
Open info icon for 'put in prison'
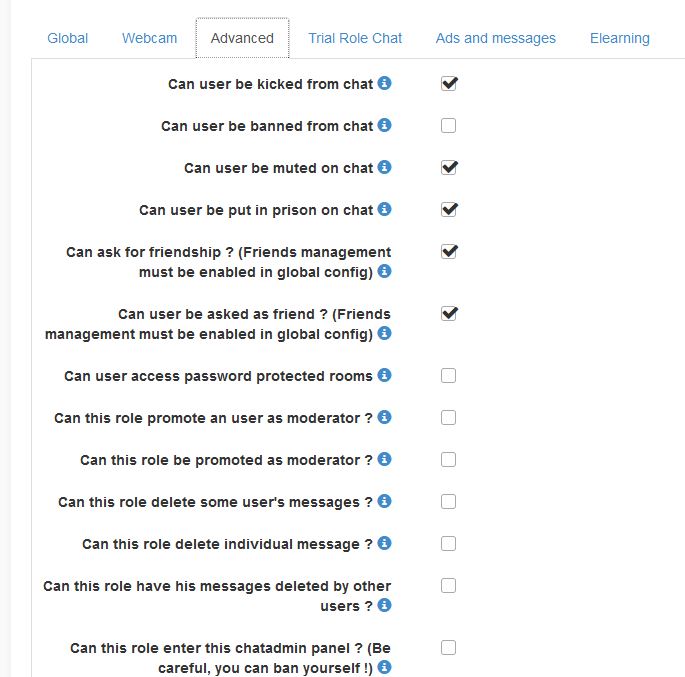385,210
